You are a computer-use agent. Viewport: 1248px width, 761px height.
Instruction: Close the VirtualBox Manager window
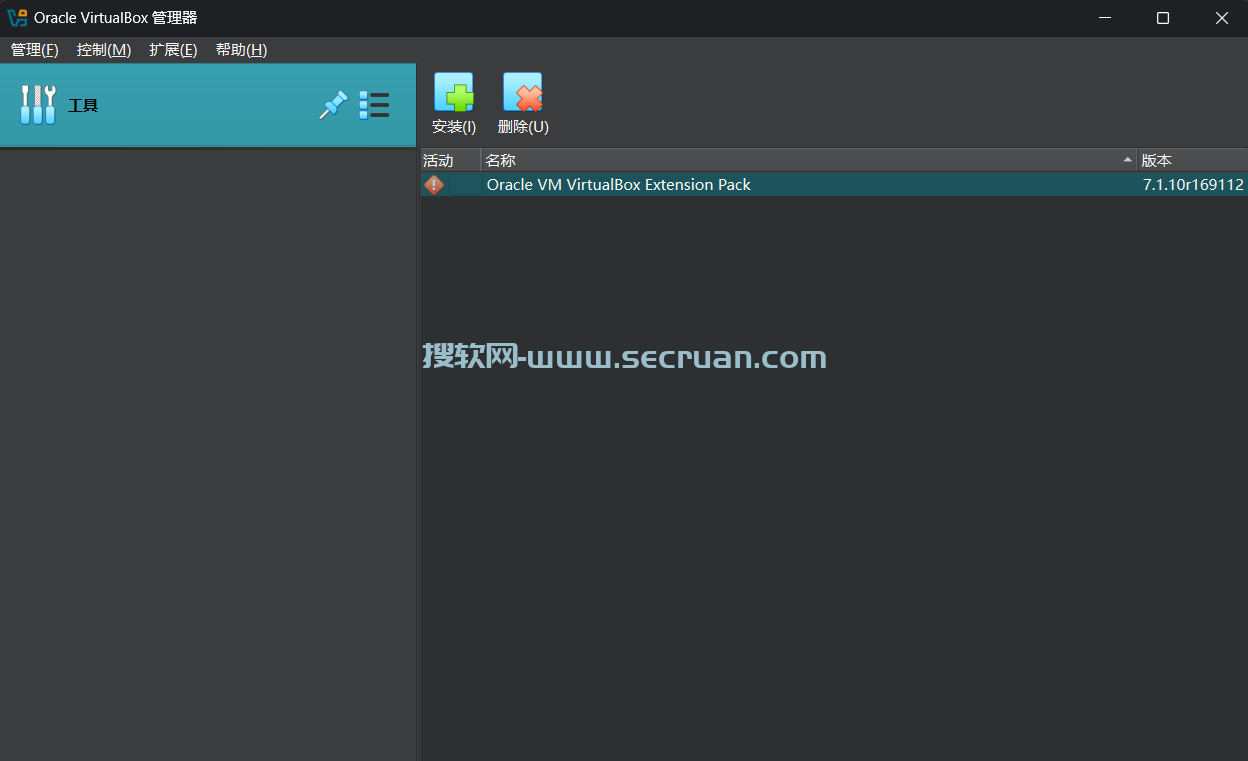pos(1221,18)
